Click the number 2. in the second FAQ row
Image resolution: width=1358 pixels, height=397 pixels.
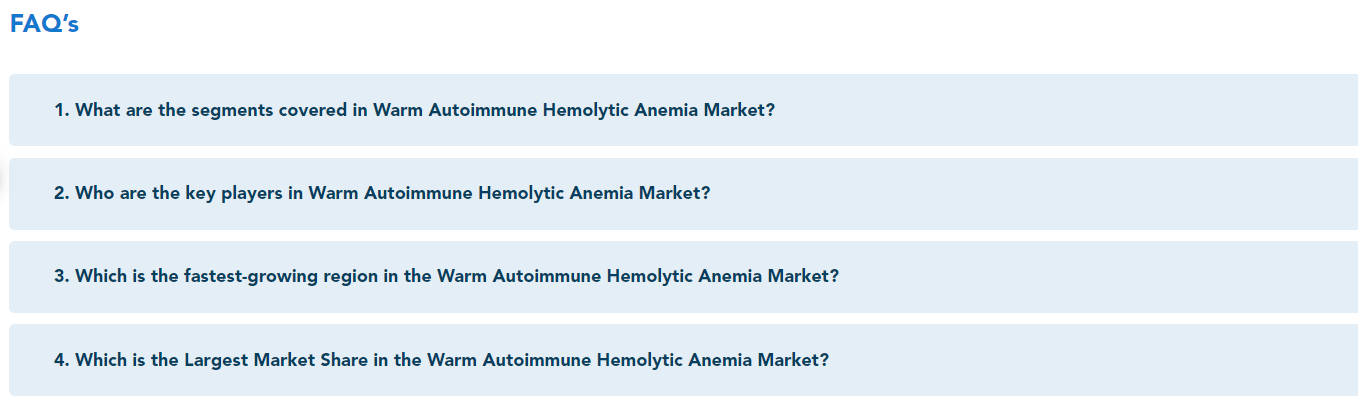click(62, 193)
